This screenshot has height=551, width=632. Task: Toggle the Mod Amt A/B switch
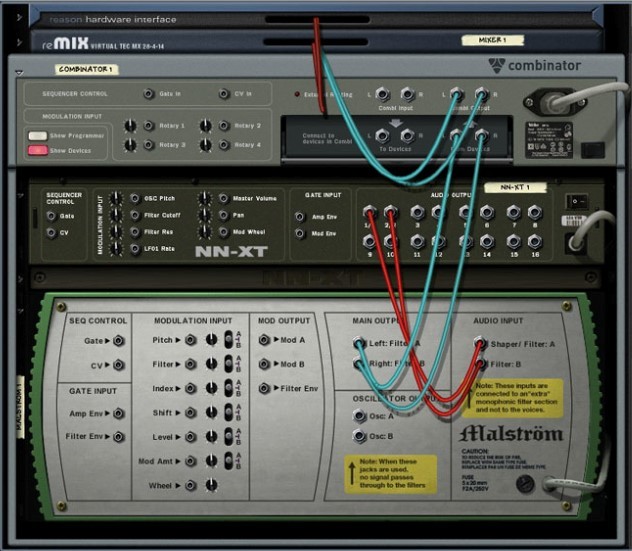(229, 461)
